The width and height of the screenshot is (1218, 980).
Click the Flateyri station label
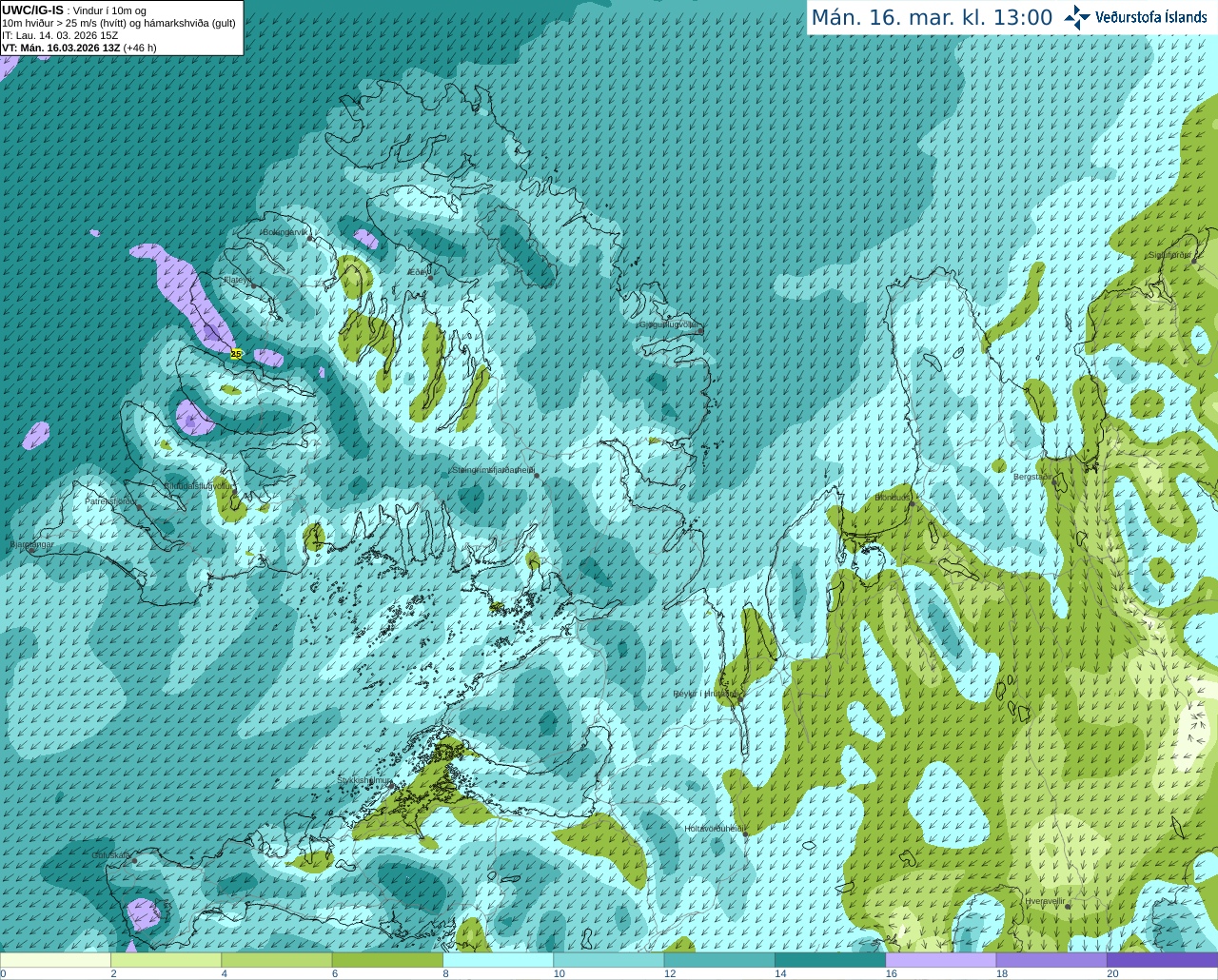tap(237, 280)
